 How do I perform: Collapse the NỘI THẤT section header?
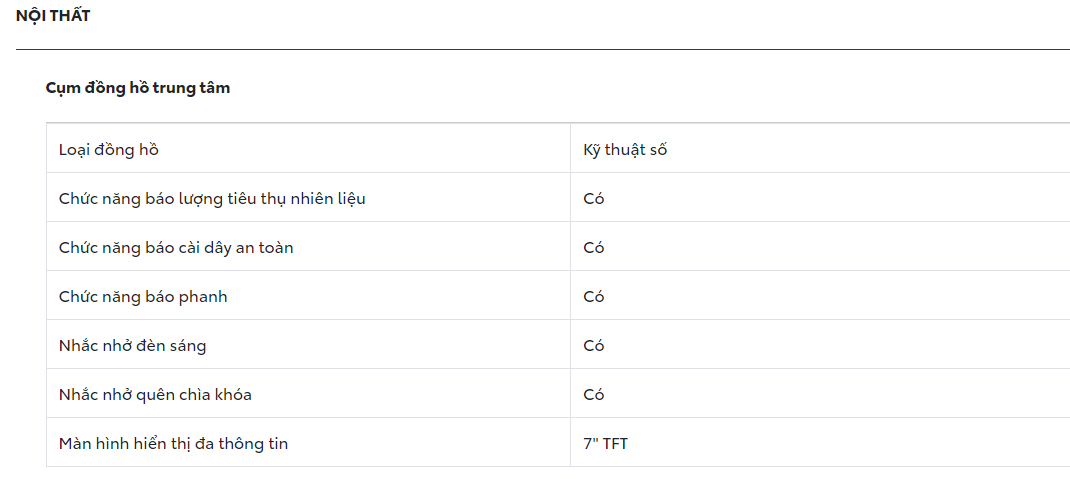pyautogui.click(x=53, y=16)
